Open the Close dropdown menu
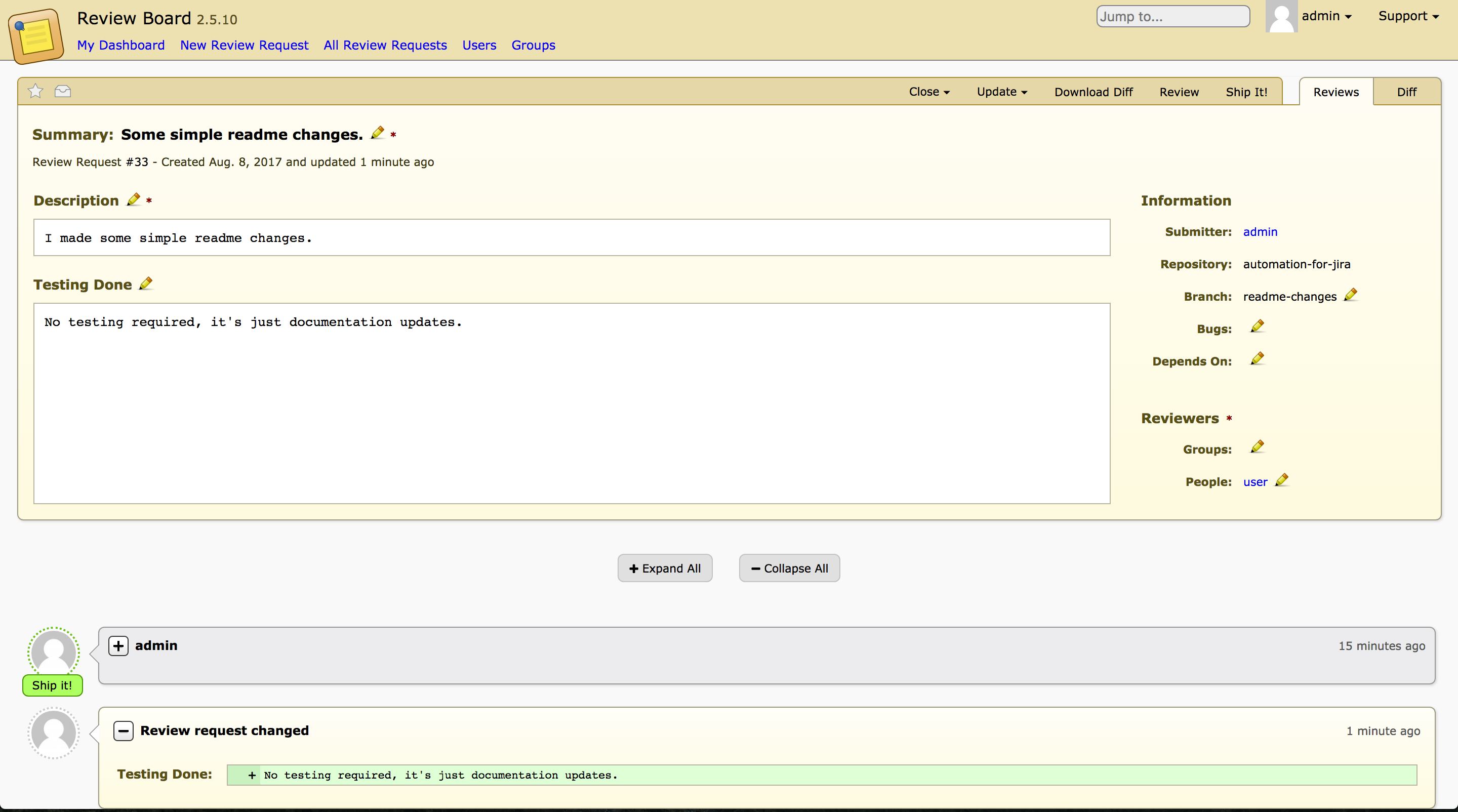 click(x=929, y=92)
